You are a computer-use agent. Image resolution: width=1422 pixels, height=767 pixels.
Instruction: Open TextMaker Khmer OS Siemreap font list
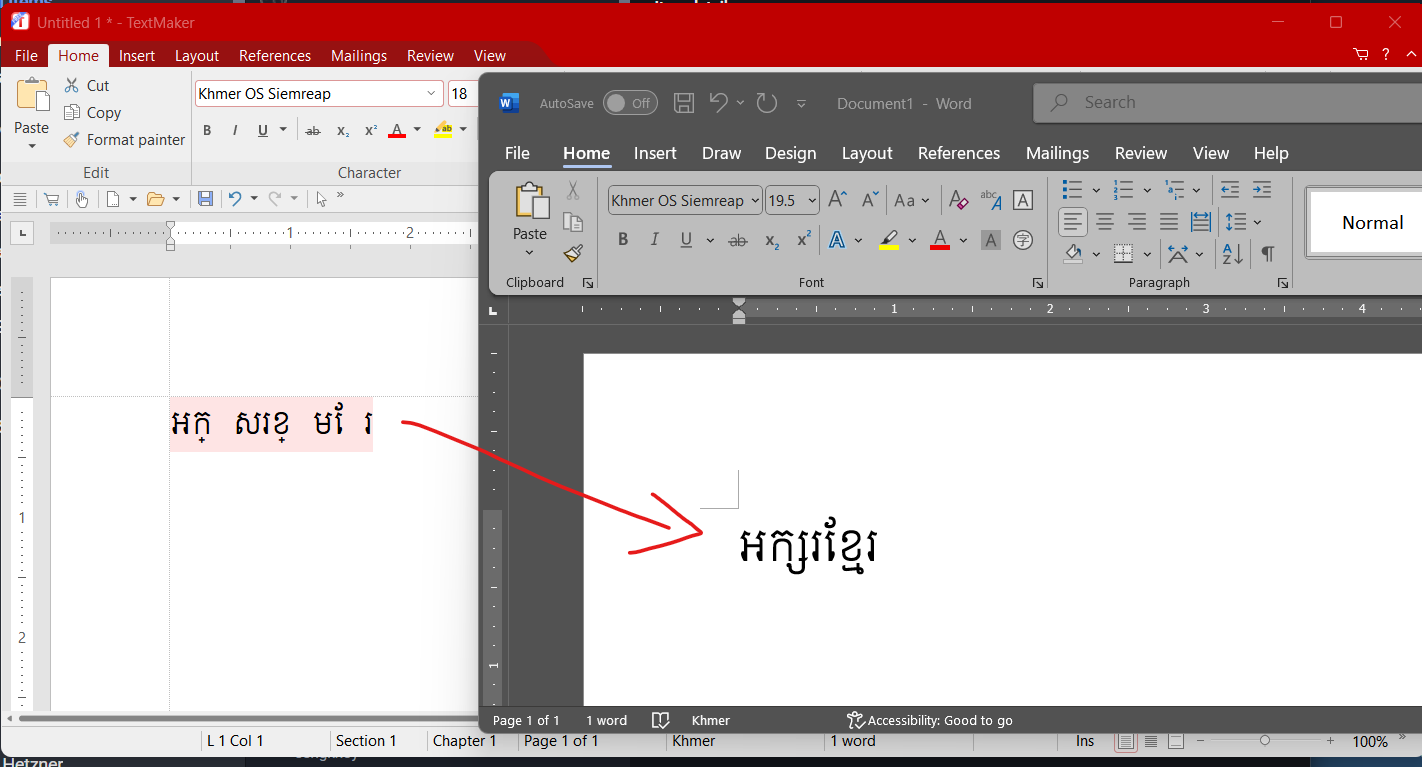(x=432, y=94)
